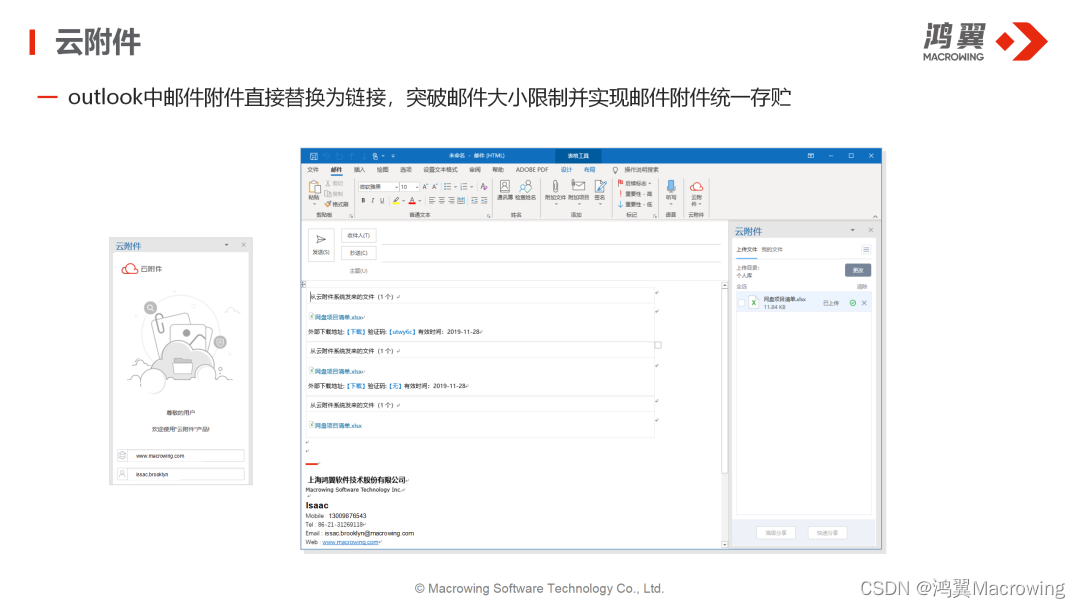The width and height of the screenshot is (1080, 608).
Task: Open the Follow Up flag (后续标志) dropdown
Action: pyautogui.click(x=634, y=183)
